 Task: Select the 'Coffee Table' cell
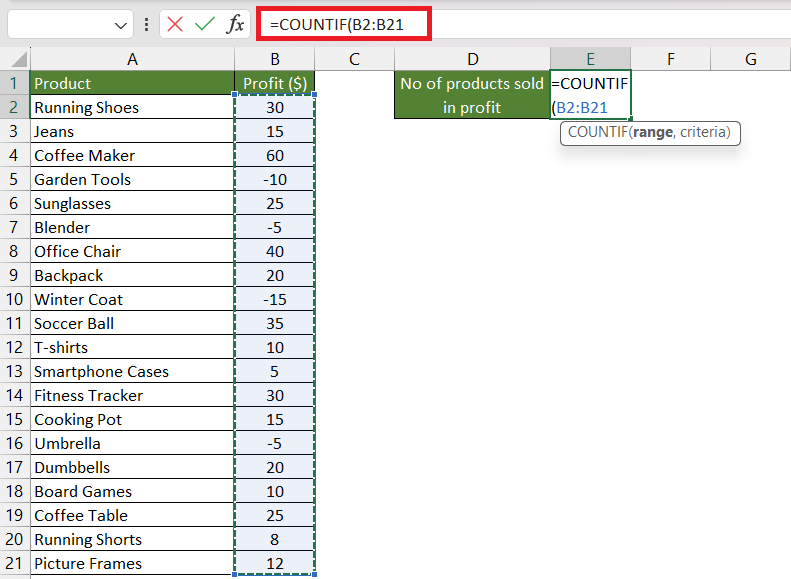click(132, 515)
